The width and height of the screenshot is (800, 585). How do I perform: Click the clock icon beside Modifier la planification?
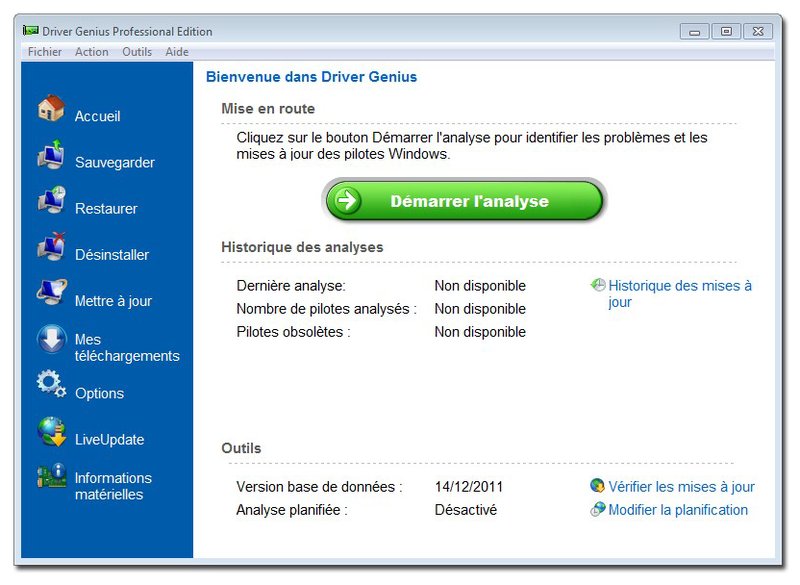pos(597,510)
